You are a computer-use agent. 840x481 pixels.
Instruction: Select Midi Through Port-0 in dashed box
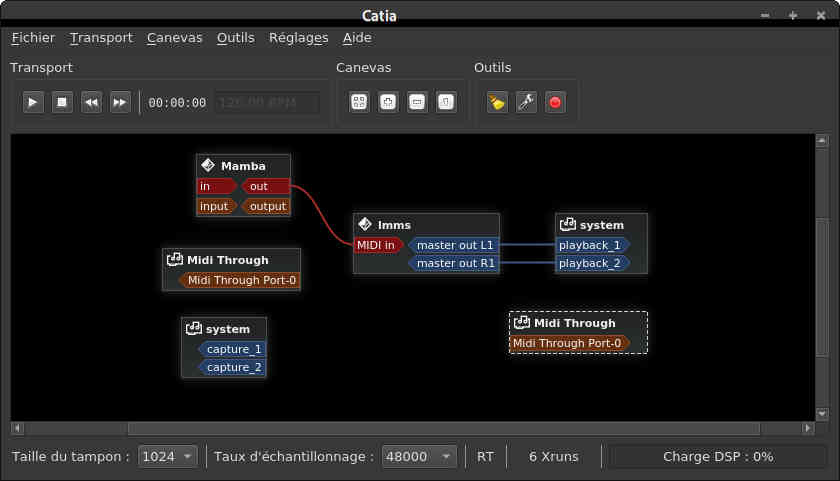570,343
